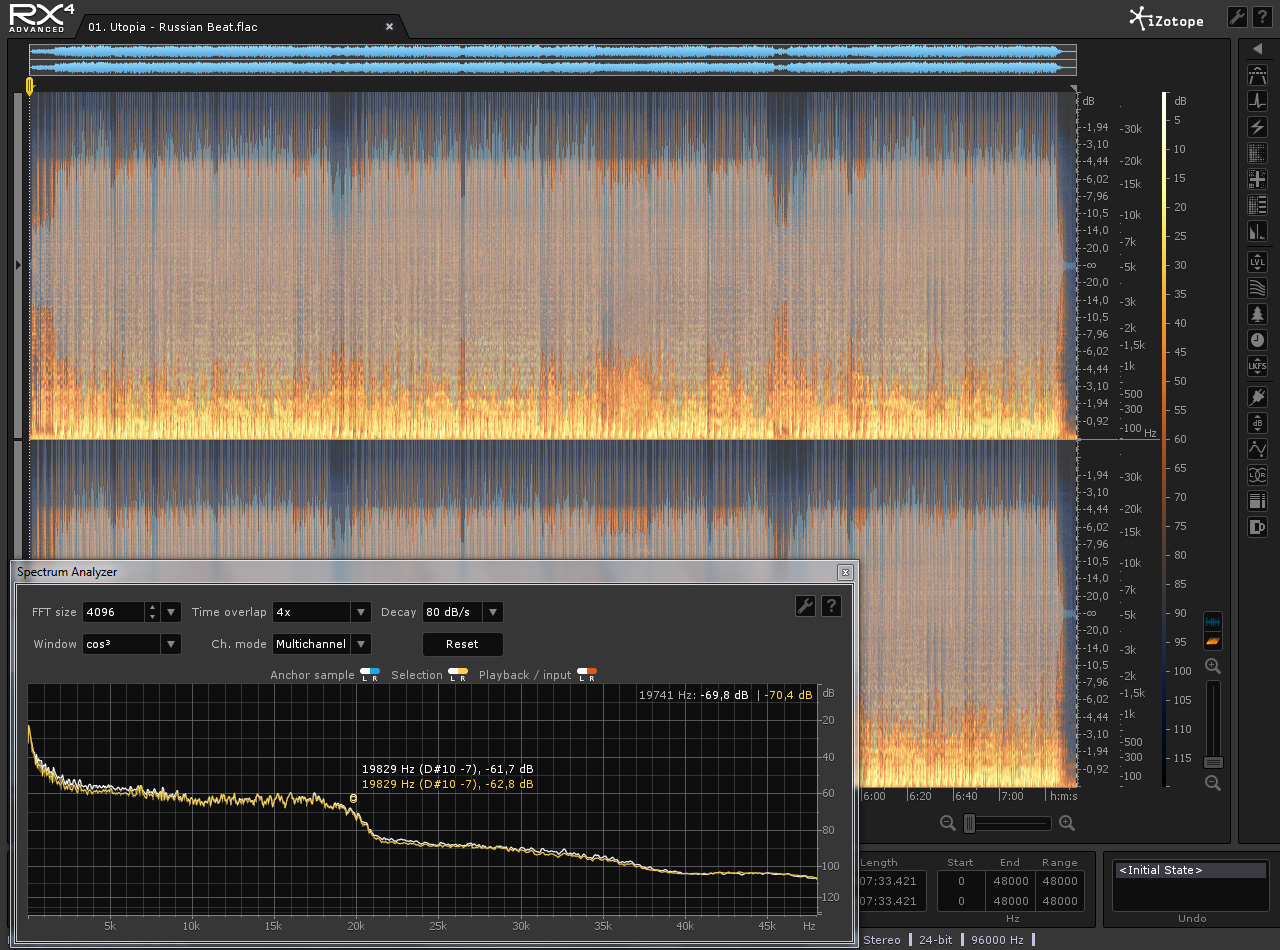Image resolution: width=1280 pixels, height=950 pixels.
Task: Select the Russian Beat.flac file tab
Action: coord(172,27)
